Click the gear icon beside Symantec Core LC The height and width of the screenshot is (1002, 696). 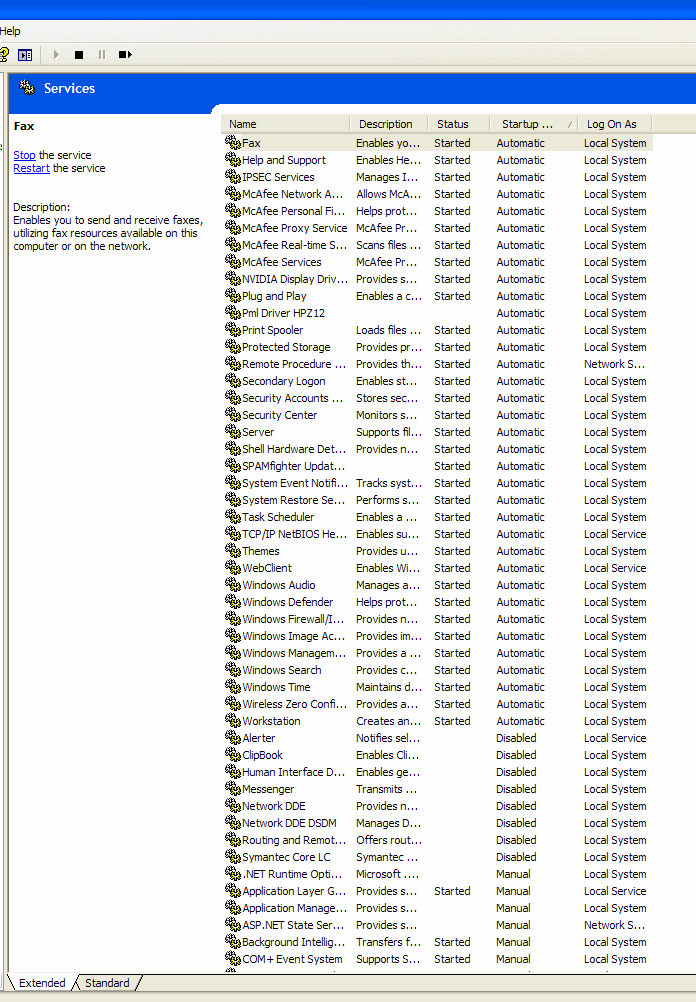[233, 856]
